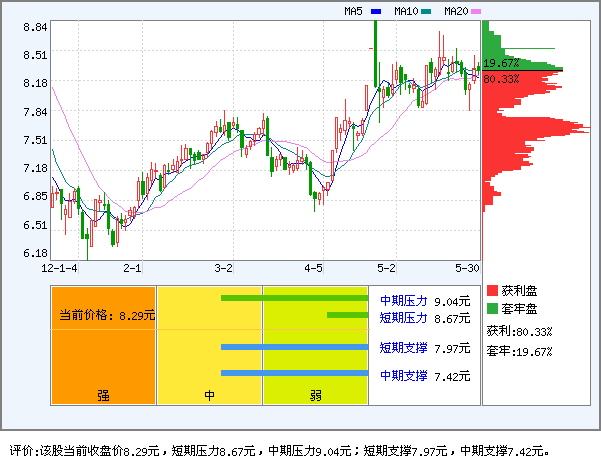The image size is (601, 456).
Task: Click the pink MA20 legend swatch
Action: [476, 12]
